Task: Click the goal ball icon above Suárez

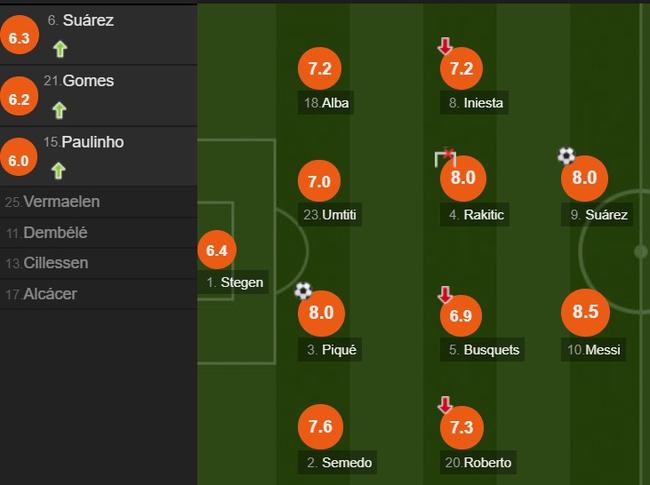Action: pos(566,156)
